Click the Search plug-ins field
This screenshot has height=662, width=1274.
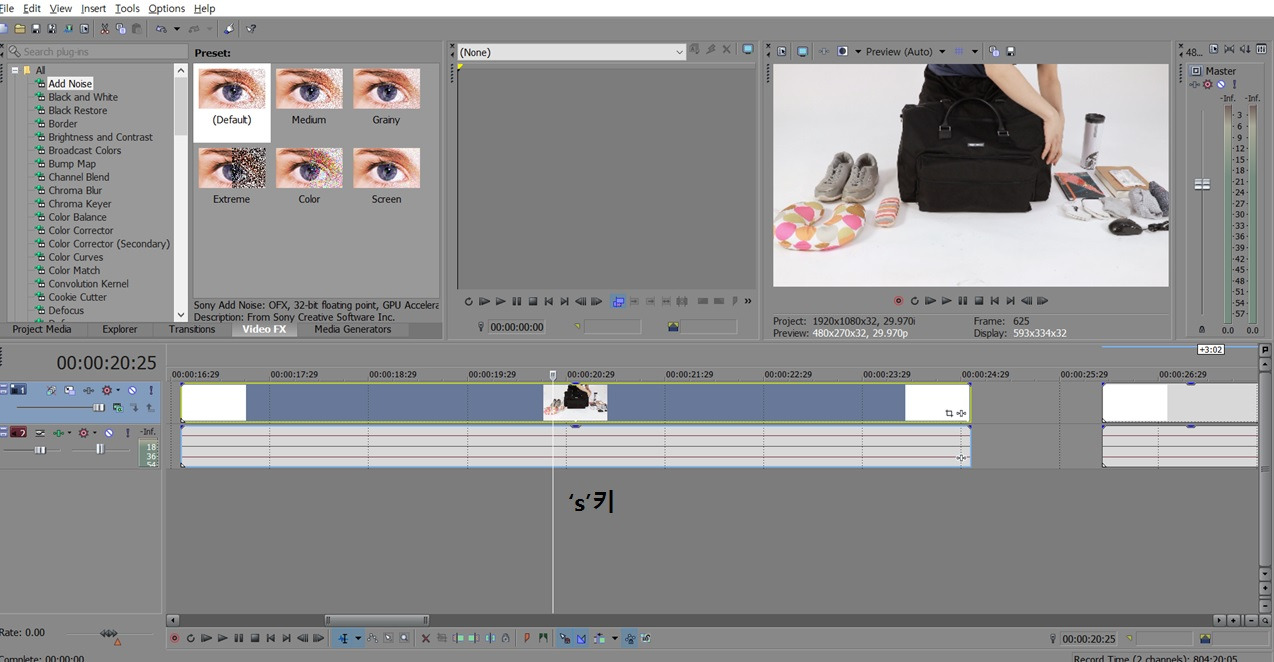click(98, 52)
